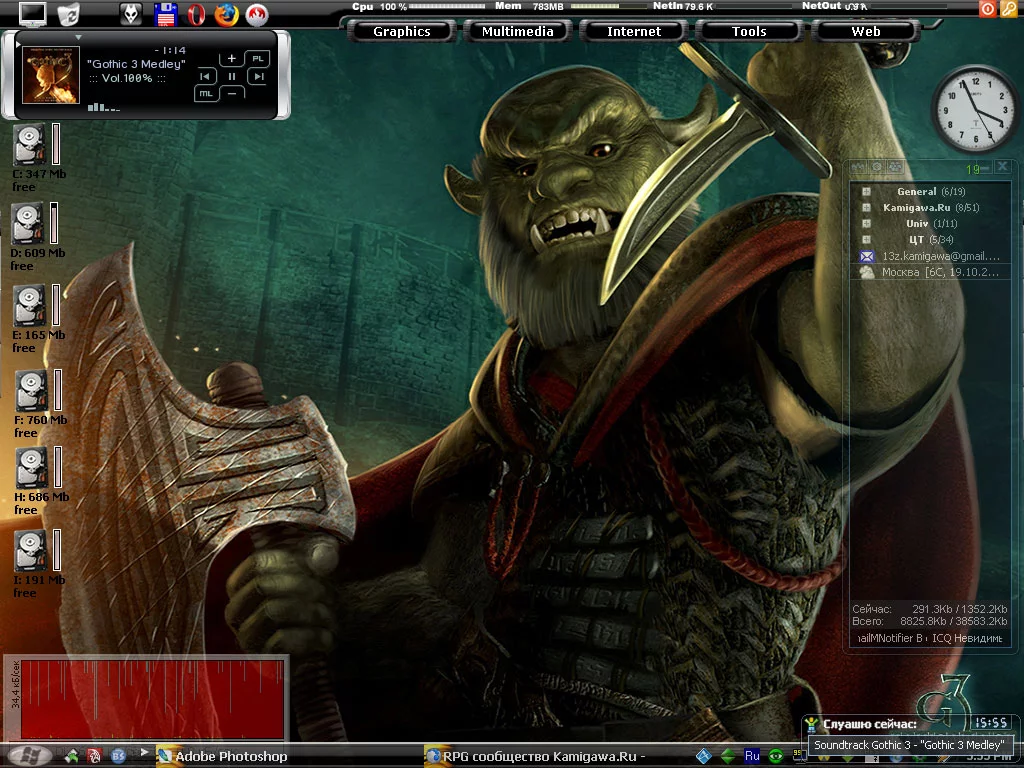Expand the Univ contact group
The image size is (1024, 768).
coord(867,223)
